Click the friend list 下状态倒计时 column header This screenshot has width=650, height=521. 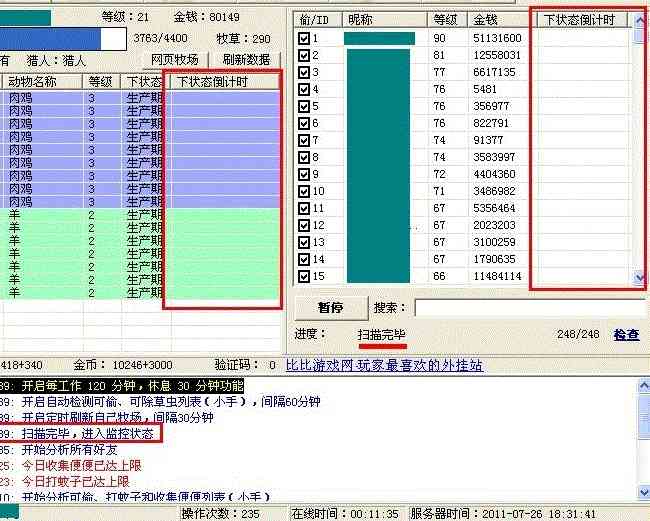point(582,19)
